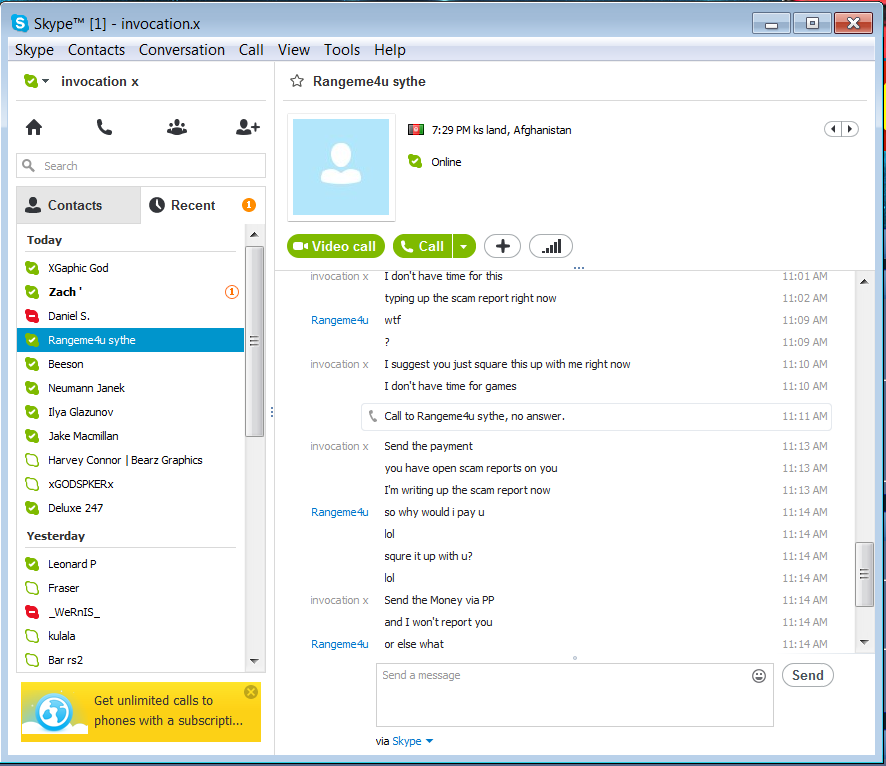This screenshot has width=886, height=766.
Task: Click the unread badge next to Zach
Action: tap(232, 292)
